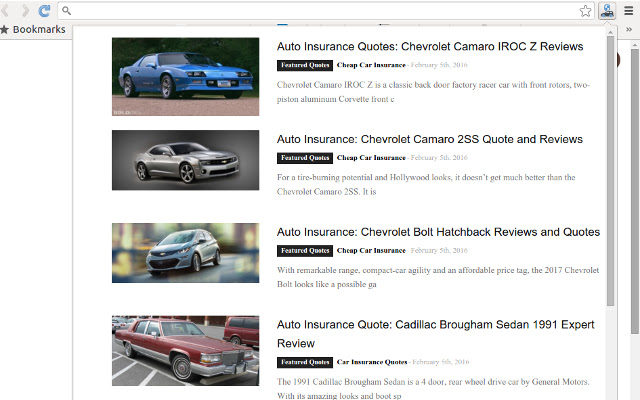Click the search magnifier icon in address bar
This screenshot has width=640, height=400.
pos(67,11)
